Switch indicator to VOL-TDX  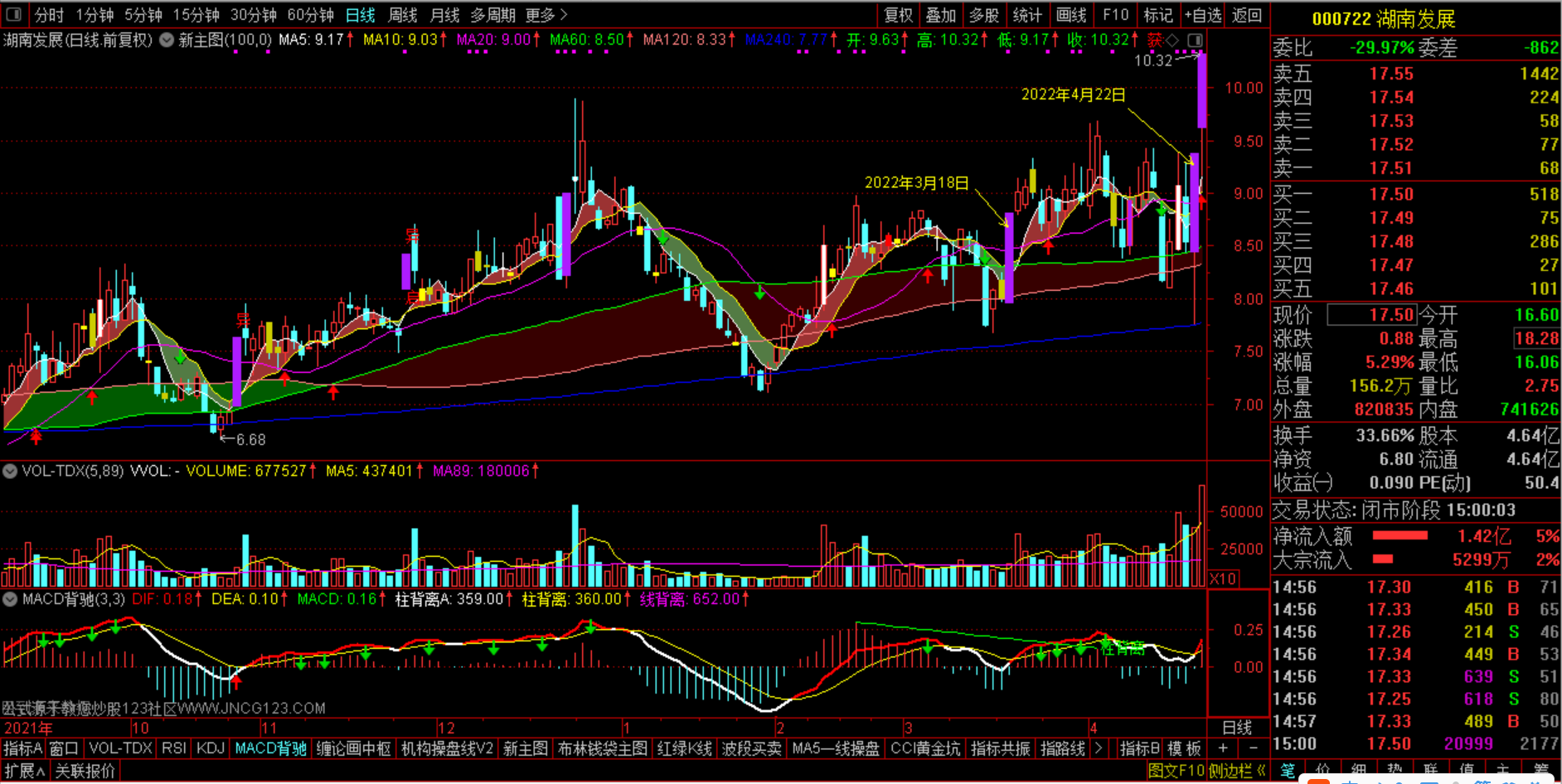pyautogui.click(x=120, y=748)
